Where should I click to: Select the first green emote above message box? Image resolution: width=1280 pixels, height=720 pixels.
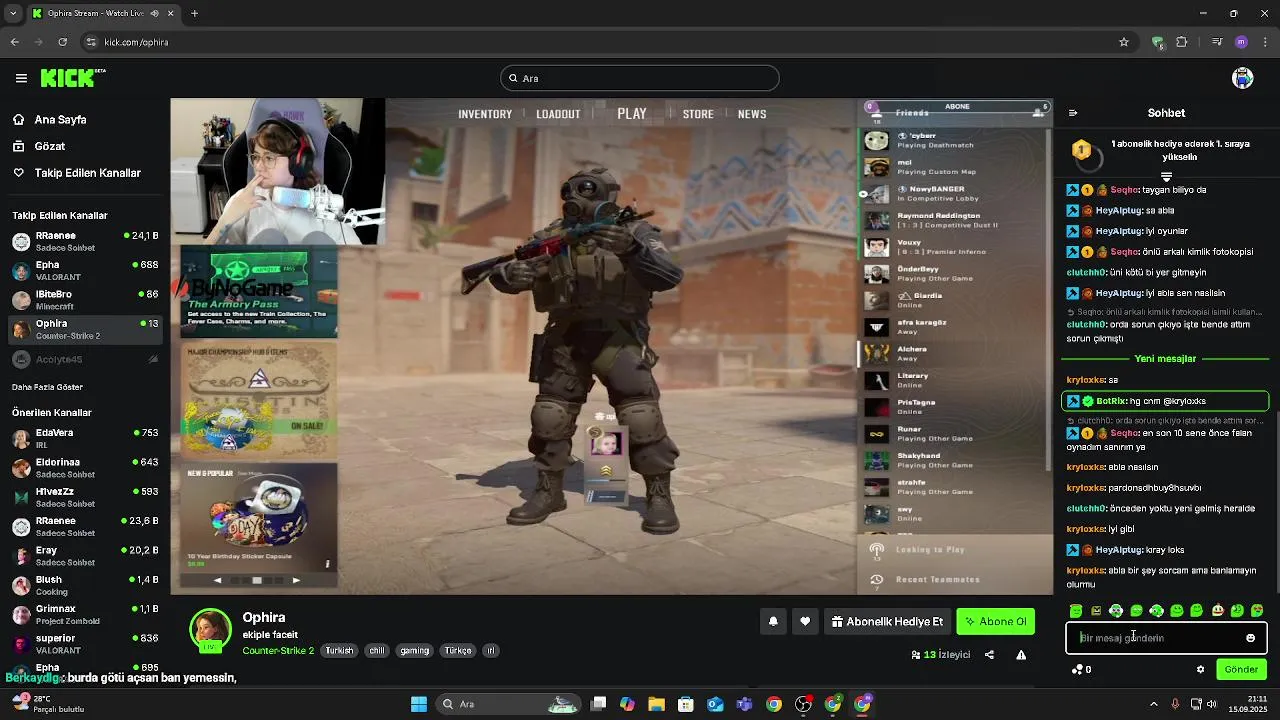click(1076, 611)
